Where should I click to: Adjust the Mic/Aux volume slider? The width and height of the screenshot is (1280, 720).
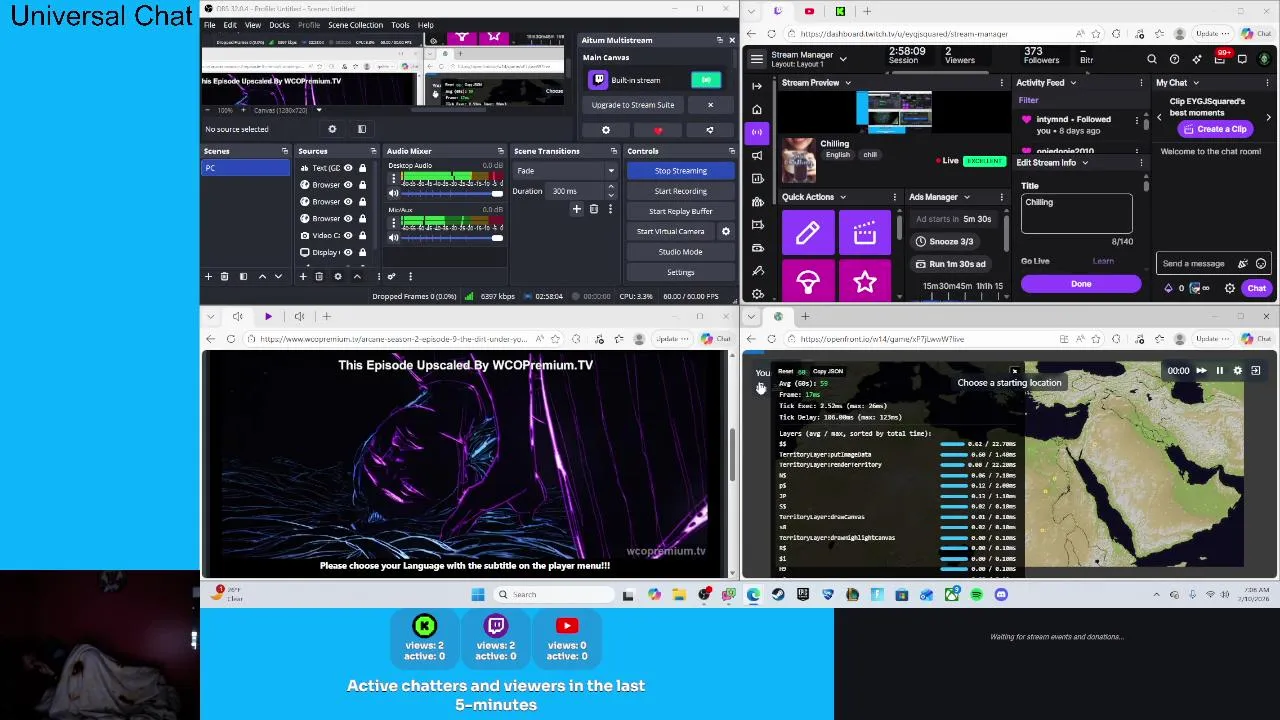point(450,237)
